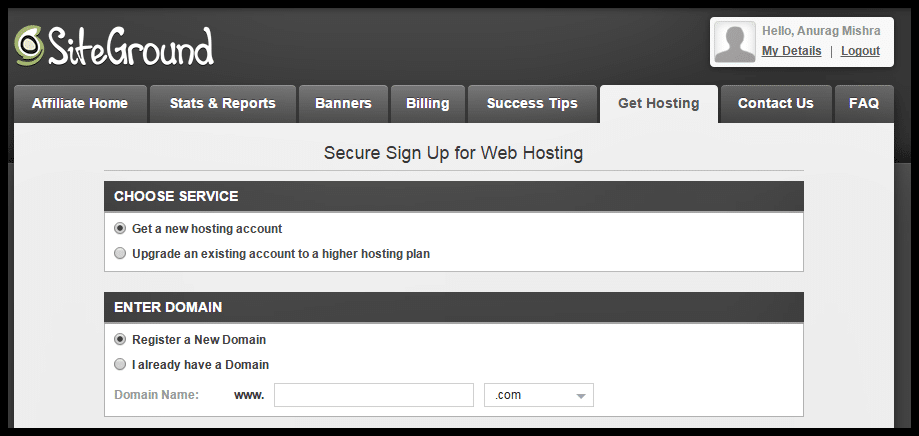Click the SiteGround logo icon
Viewport: 919px width, 436px height.
29,45
